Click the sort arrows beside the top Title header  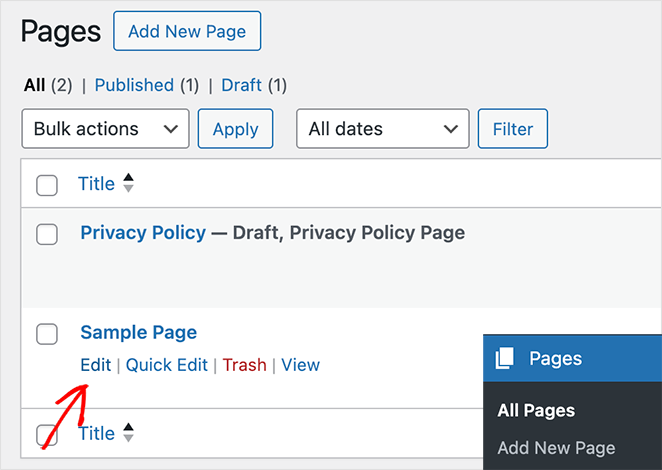coord(128,184)
